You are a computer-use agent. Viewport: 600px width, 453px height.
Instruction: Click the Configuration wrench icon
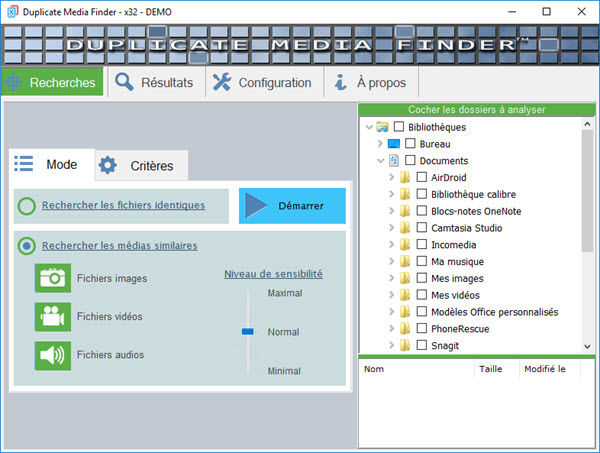(x=222, y=82)
